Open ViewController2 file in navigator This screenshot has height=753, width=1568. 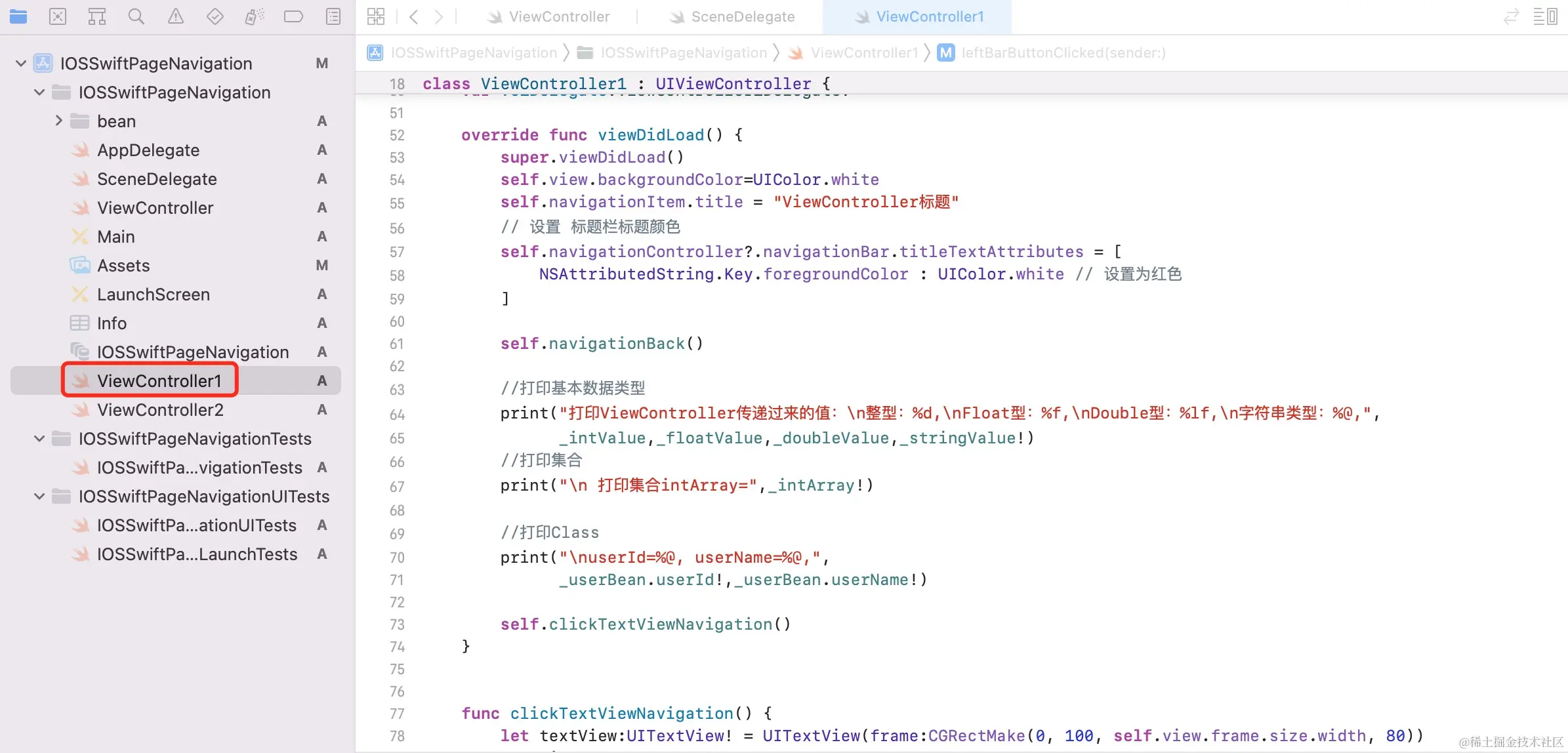160,409
